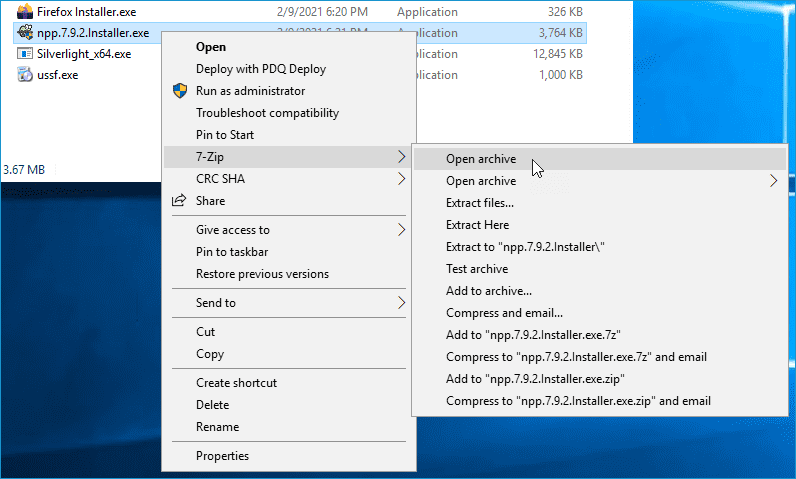Screen dimensions: 796x479
Task: Choose Extract Here option
Action: pos(477,225)
